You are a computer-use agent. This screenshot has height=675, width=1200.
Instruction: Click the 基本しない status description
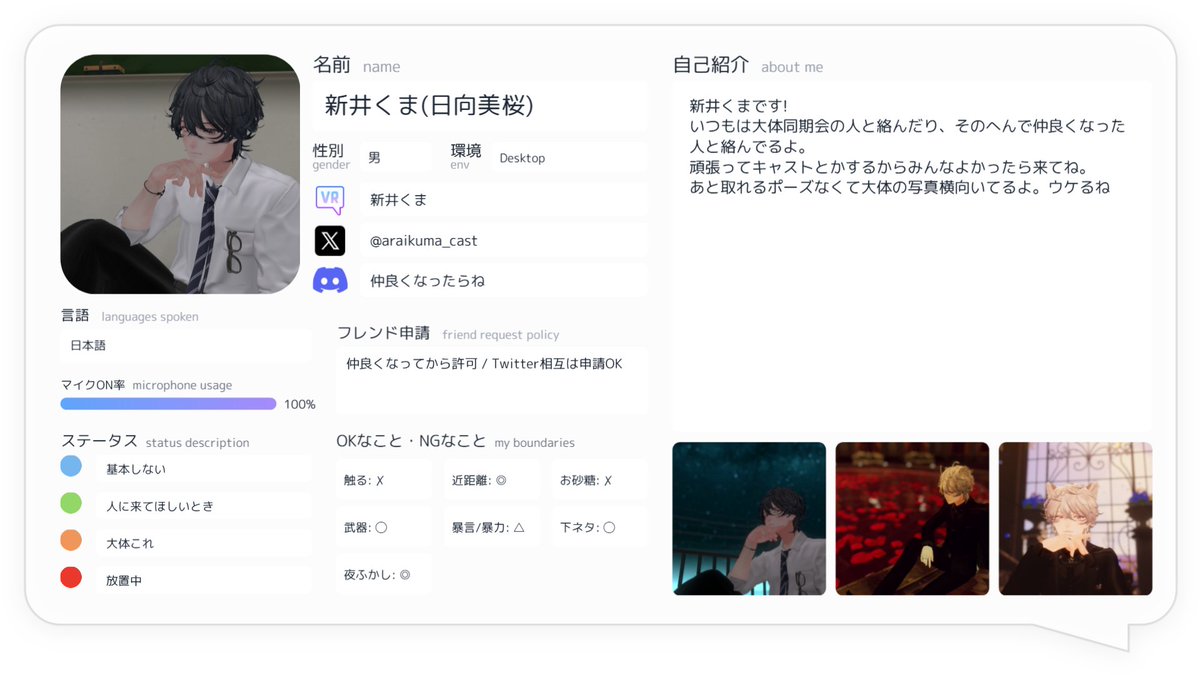[204, 469]
